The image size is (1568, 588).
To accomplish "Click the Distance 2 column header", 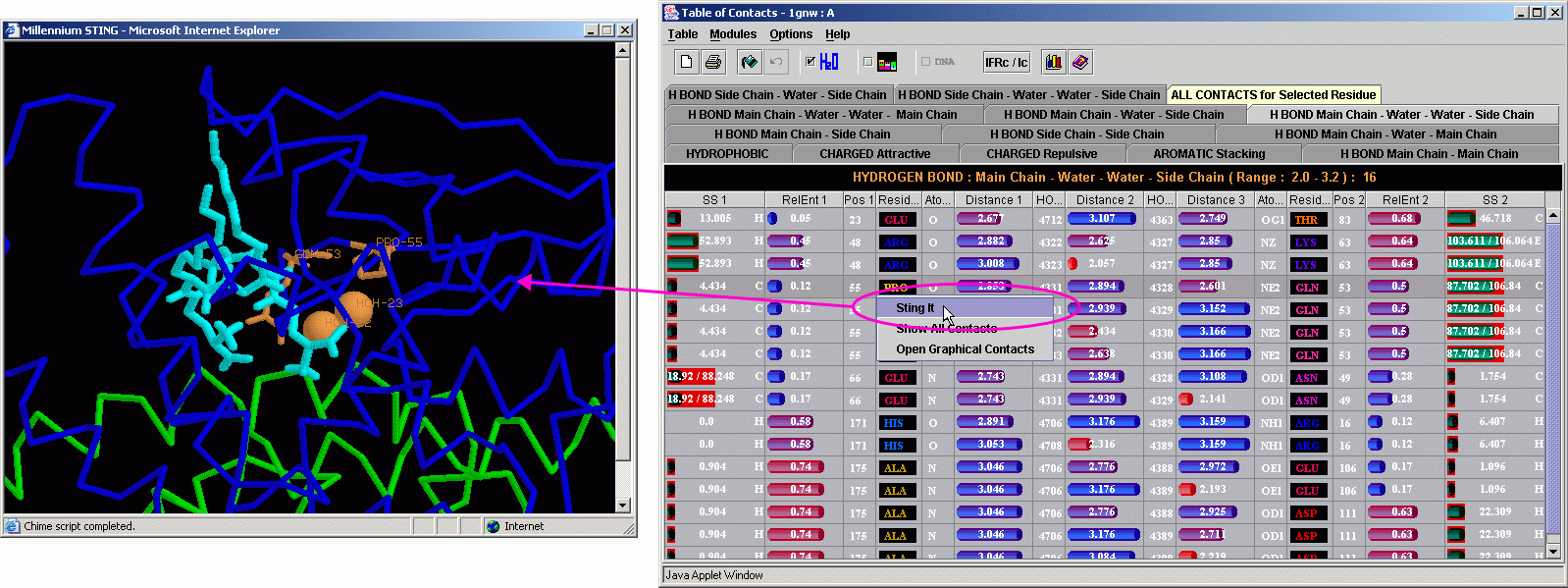I will tap(1105, 199).
